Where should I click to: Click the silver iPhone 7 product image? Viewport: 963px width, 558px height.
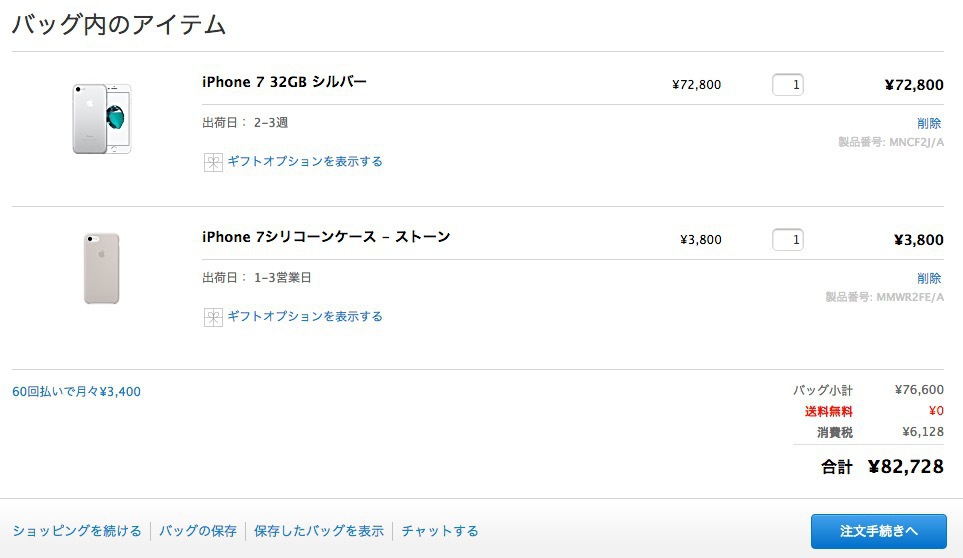coord(102,119)
